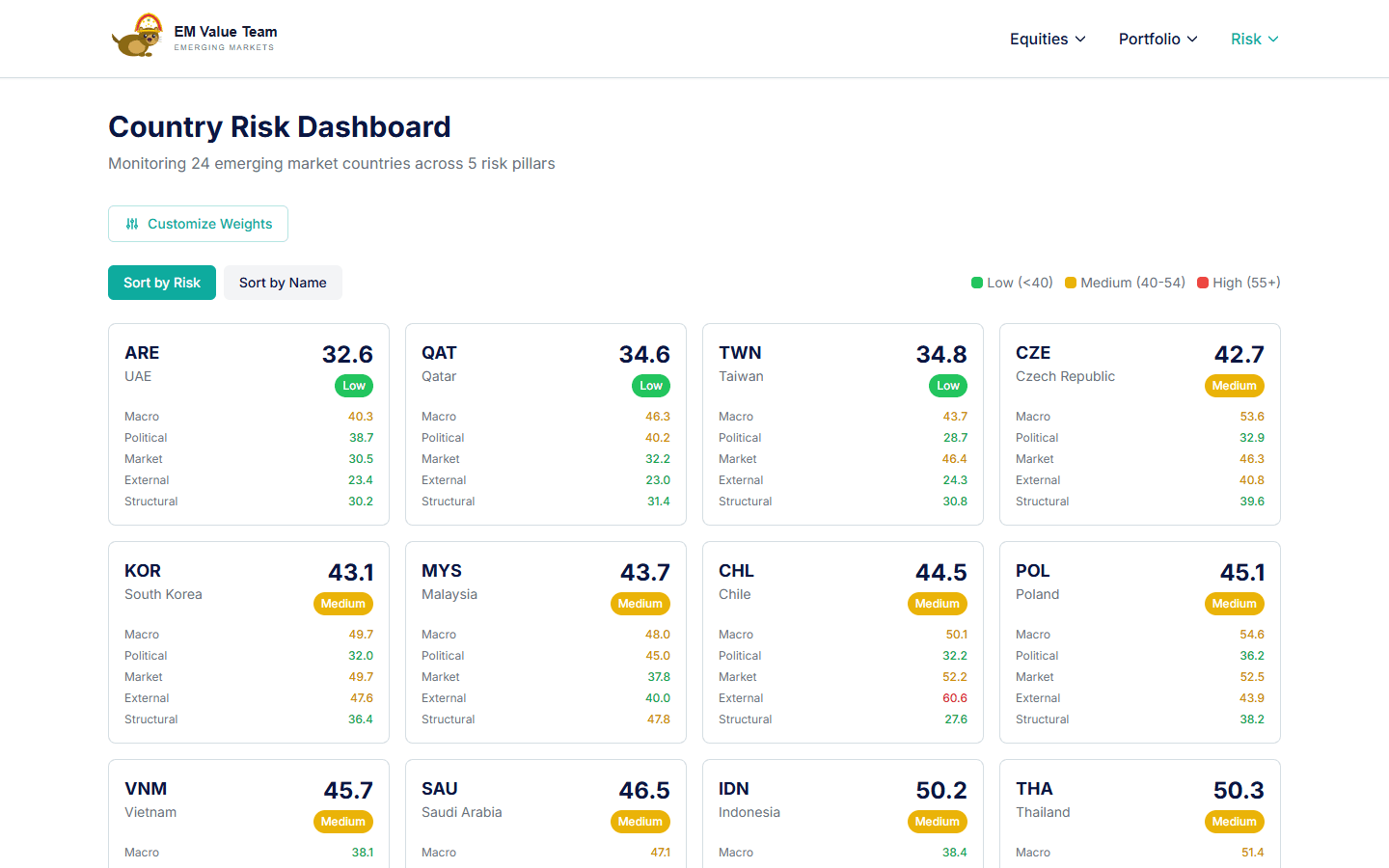Select Equities in the top navigation
The image size is (1389, 868).
click(1039, 39)
